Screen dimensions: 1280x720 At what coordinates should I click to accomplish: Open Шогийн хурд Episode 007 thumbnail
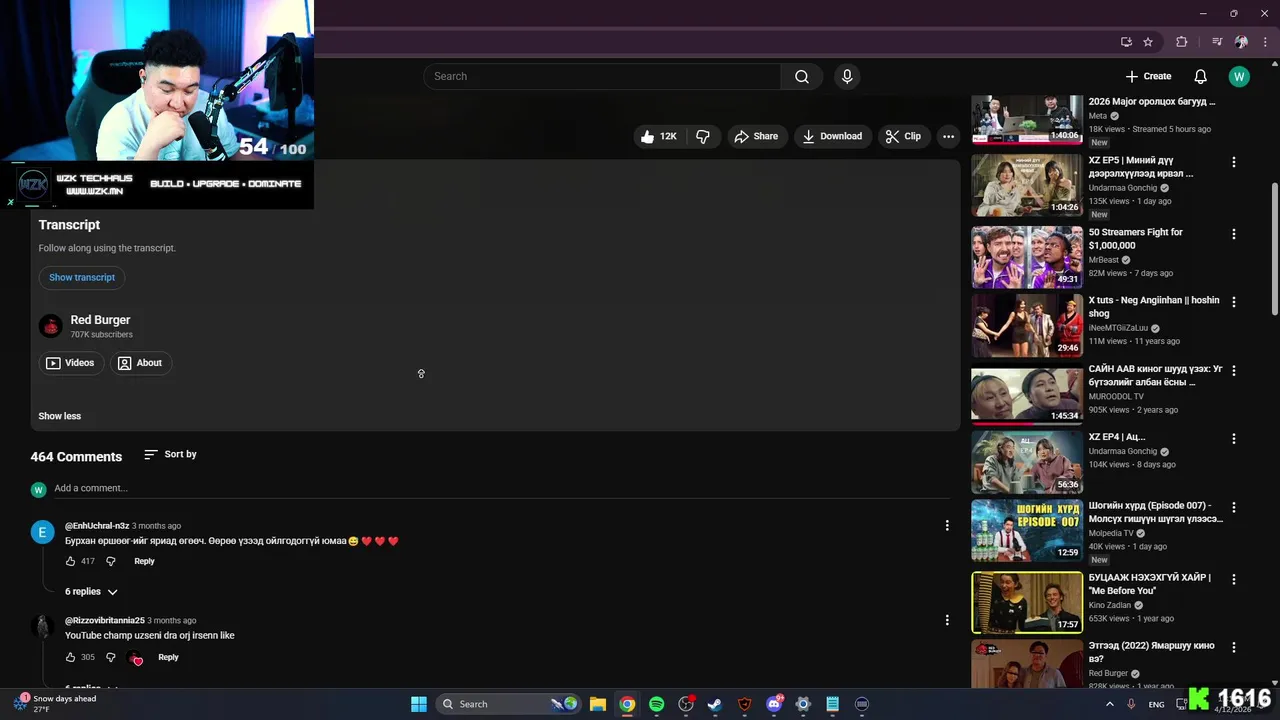(1027, 530)
